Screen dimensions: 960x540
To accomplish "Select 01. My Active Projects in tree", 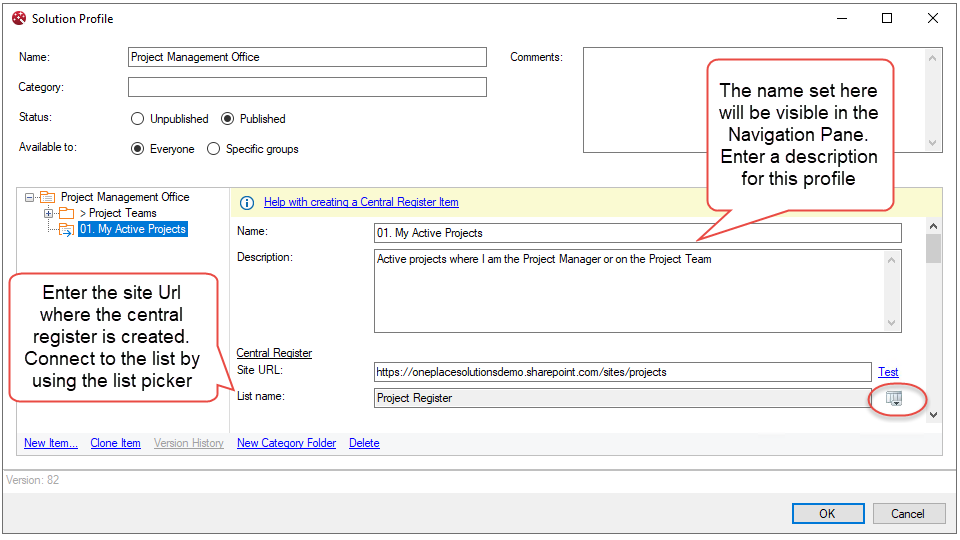I will click(x=133, y=229).
